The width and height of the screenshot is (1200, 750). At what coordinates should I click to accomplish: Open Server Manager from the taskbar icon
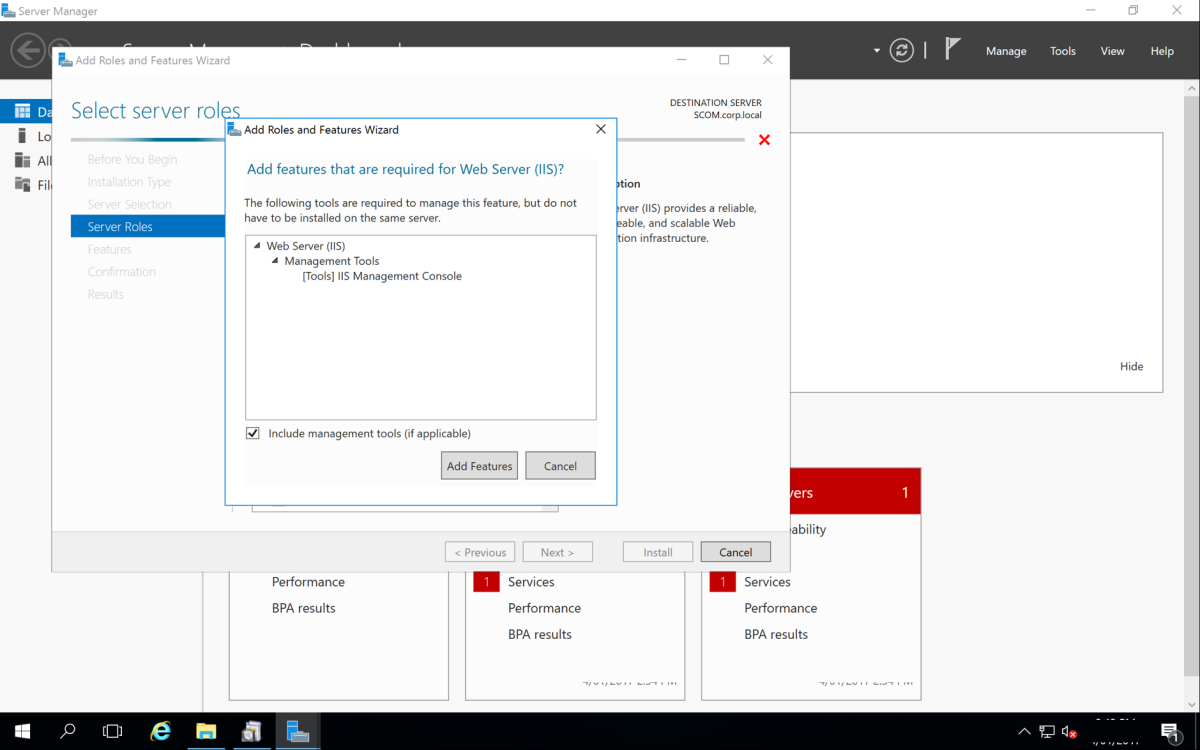(x=297, y=731)
